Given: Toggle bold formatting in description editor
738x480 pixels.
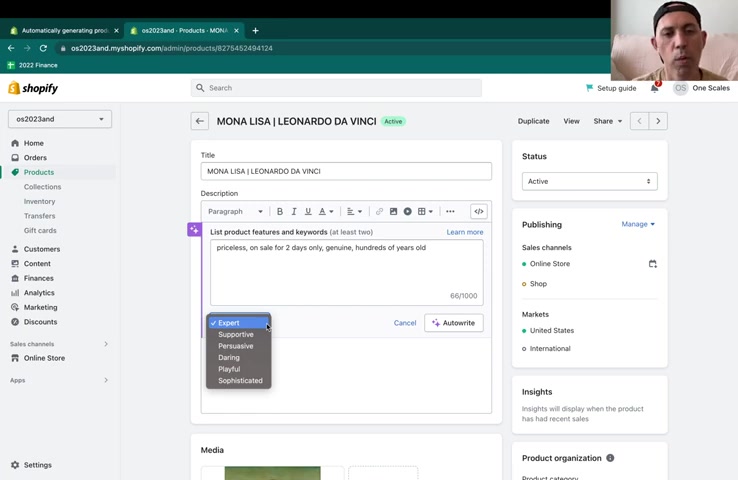Looking at the screenshot, I should point(280,212).
